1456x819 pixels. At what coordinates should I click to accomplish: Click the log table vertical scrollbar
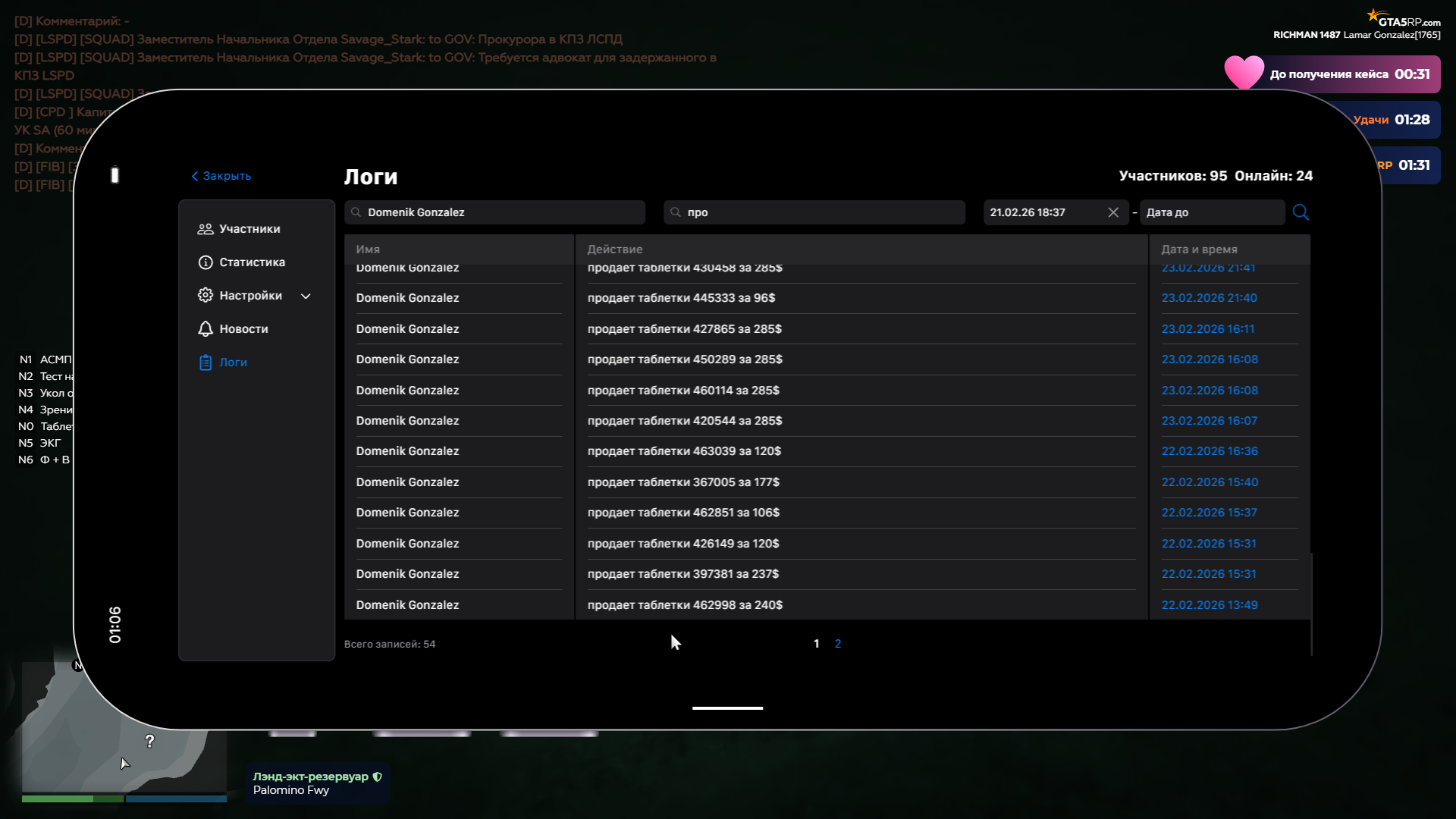[x=1311, y=603]
